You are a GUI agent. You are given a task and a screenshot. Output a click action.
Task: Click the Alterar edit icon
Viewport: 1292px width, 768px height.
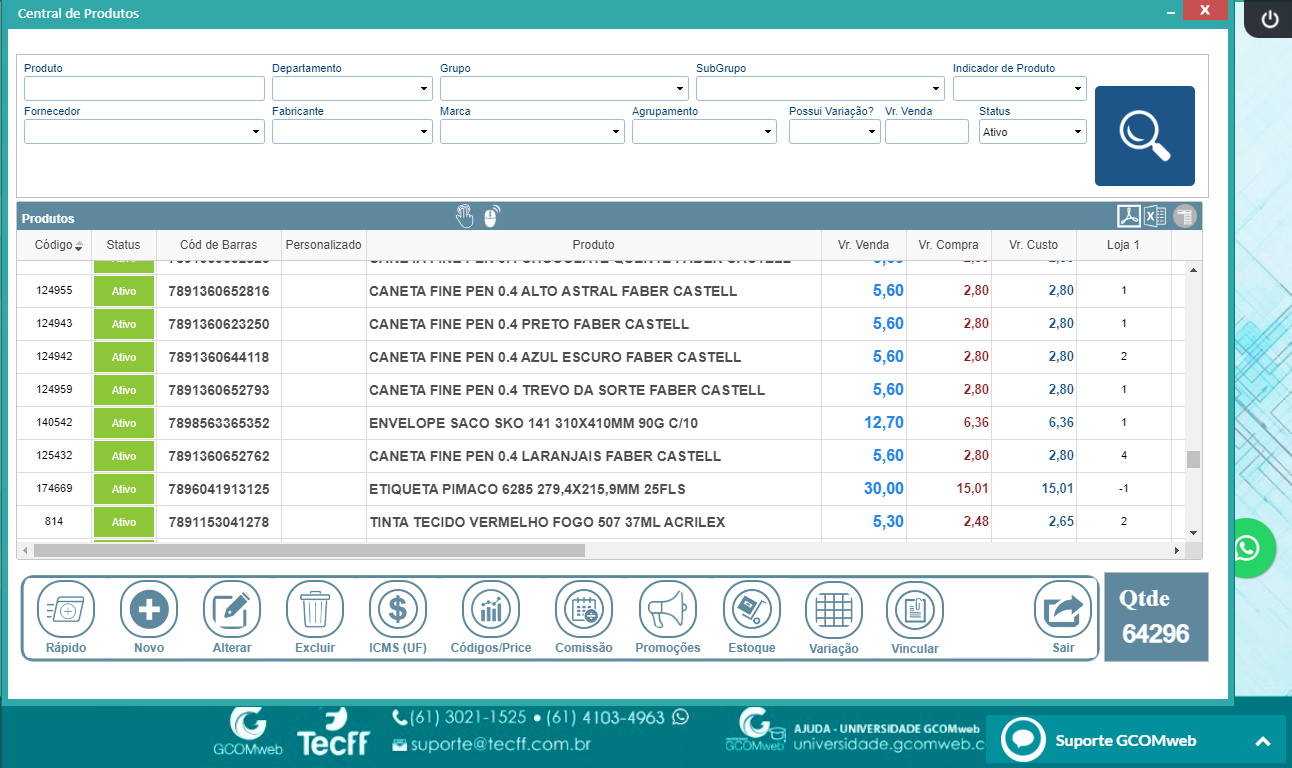[x=232, y=609]
